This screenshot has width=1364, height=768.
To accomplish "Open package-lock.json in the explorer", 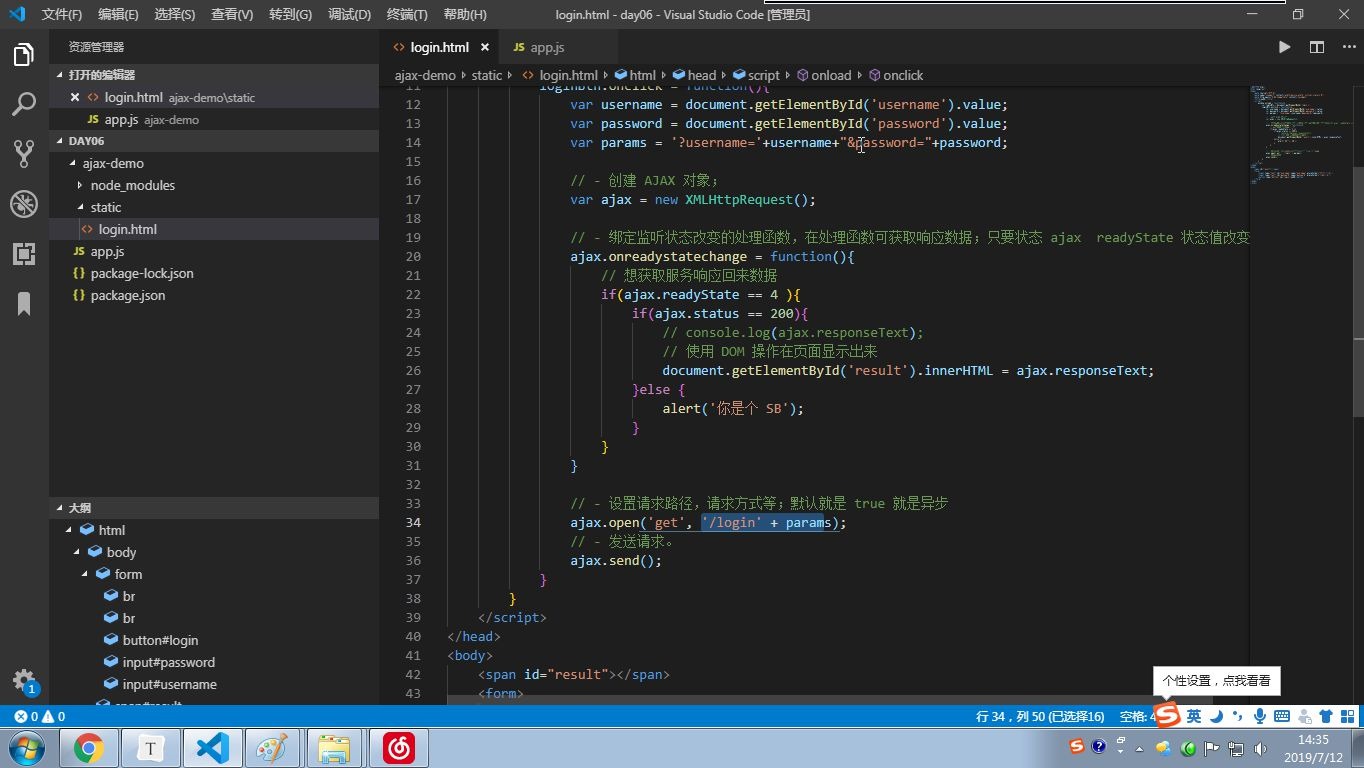I will pos(142,273).
